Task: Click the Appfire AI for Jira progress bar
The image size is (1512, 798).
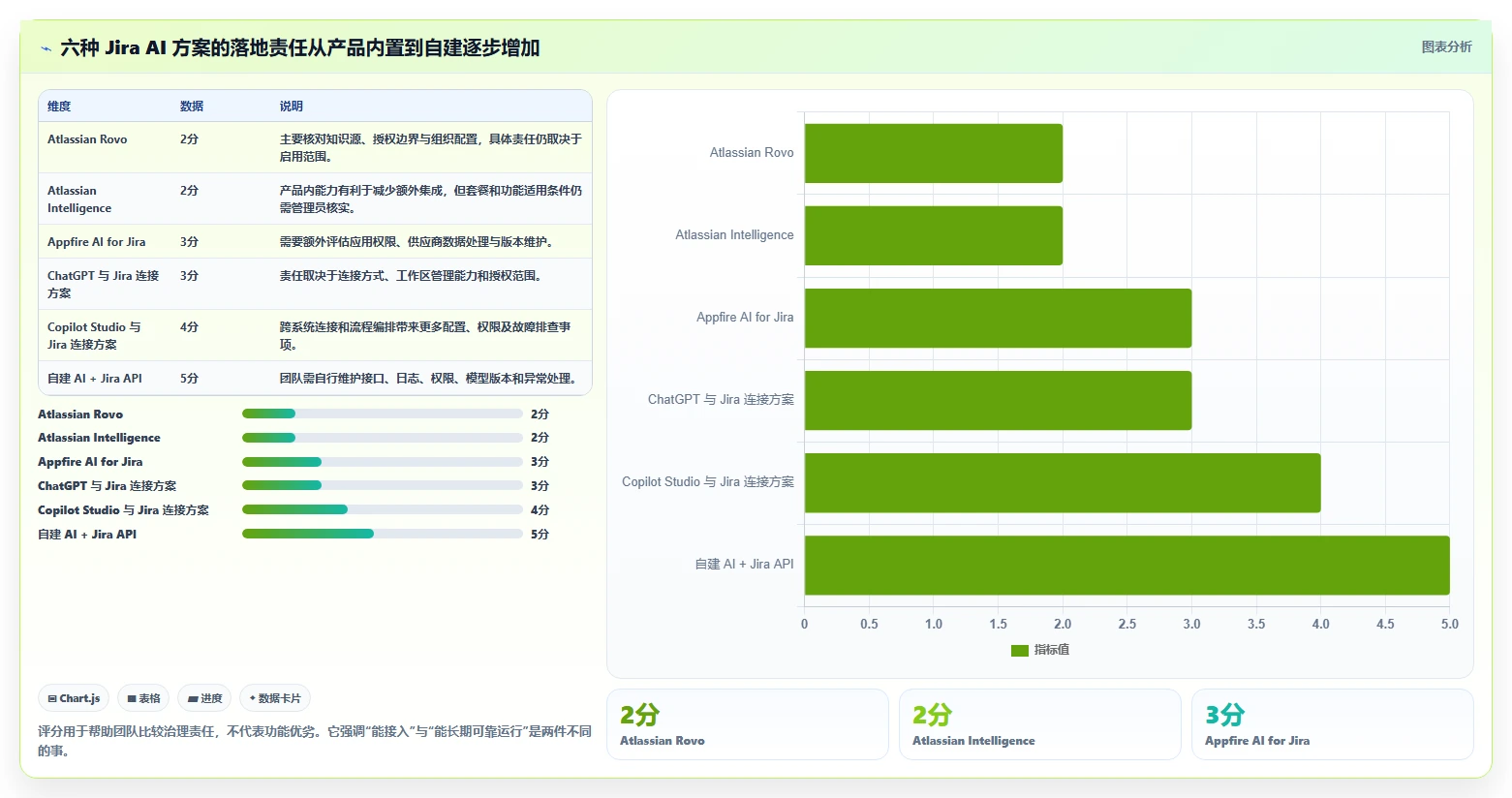Action: point(382,462)
